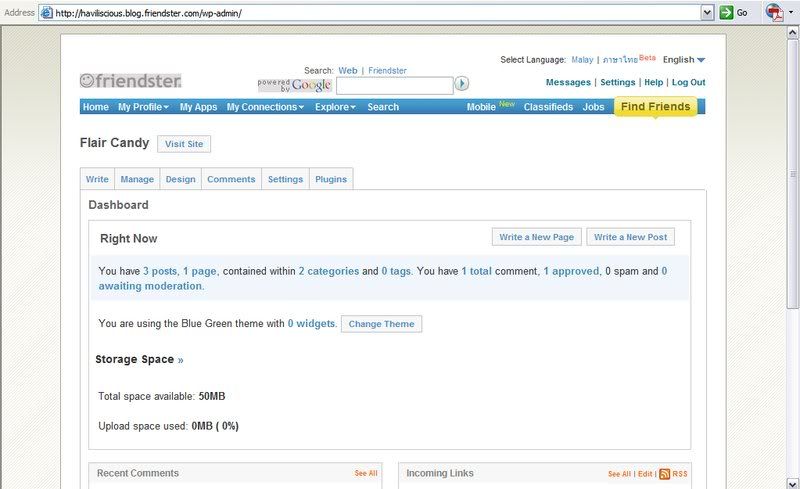This screenshot has width=800, height=489.
Task: Click the Flair Candy blog title
Action: tap(114, 143)
